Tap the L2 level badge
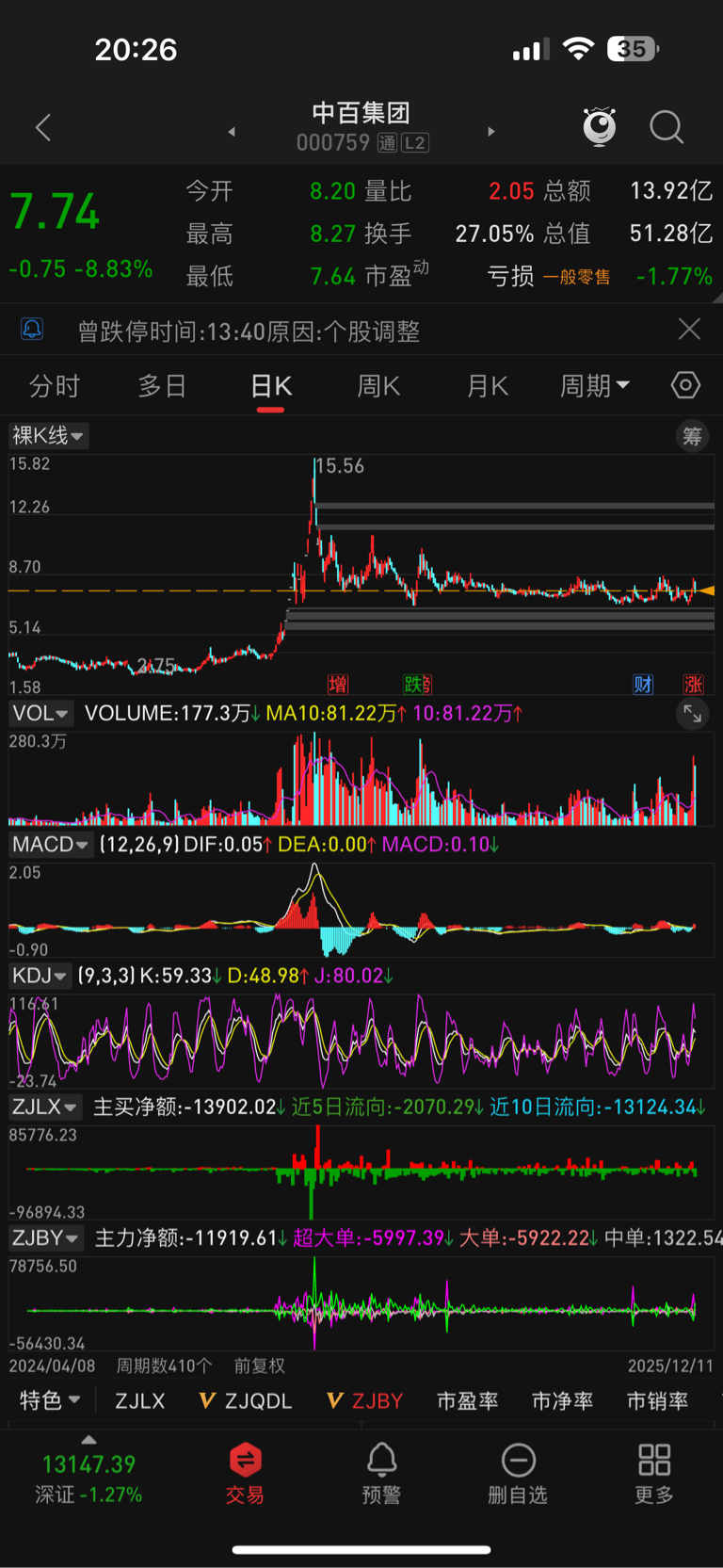723x1568 pixels. [415, 143]
